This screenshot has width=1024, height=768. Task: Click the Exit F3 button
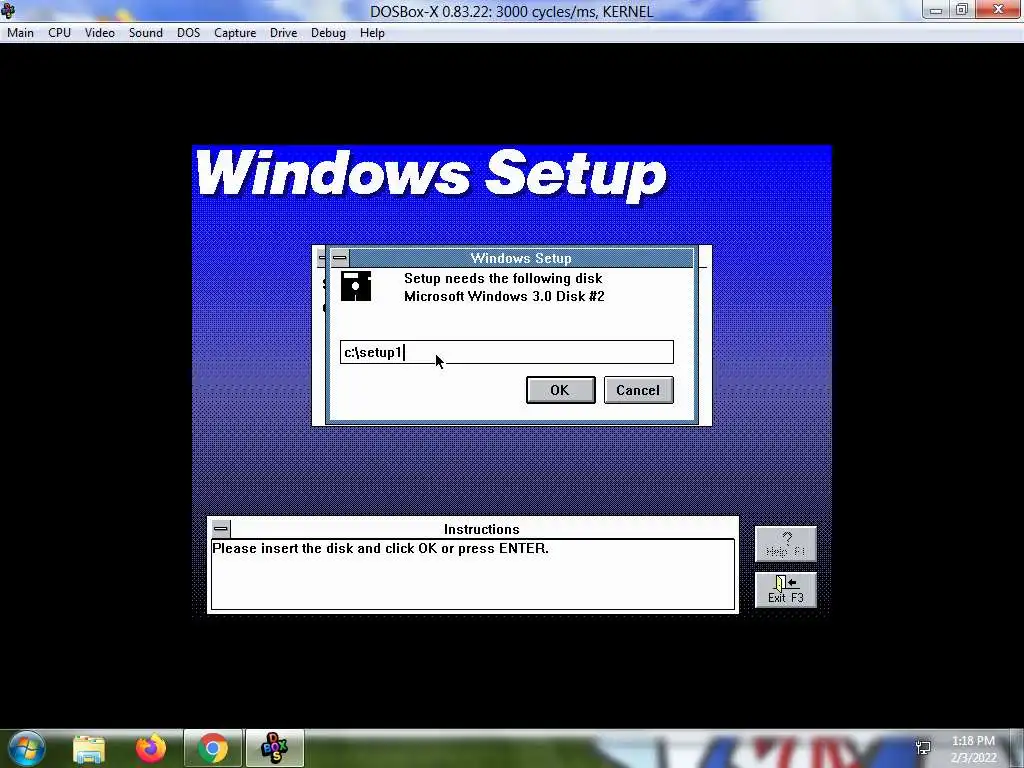[786, 590]
